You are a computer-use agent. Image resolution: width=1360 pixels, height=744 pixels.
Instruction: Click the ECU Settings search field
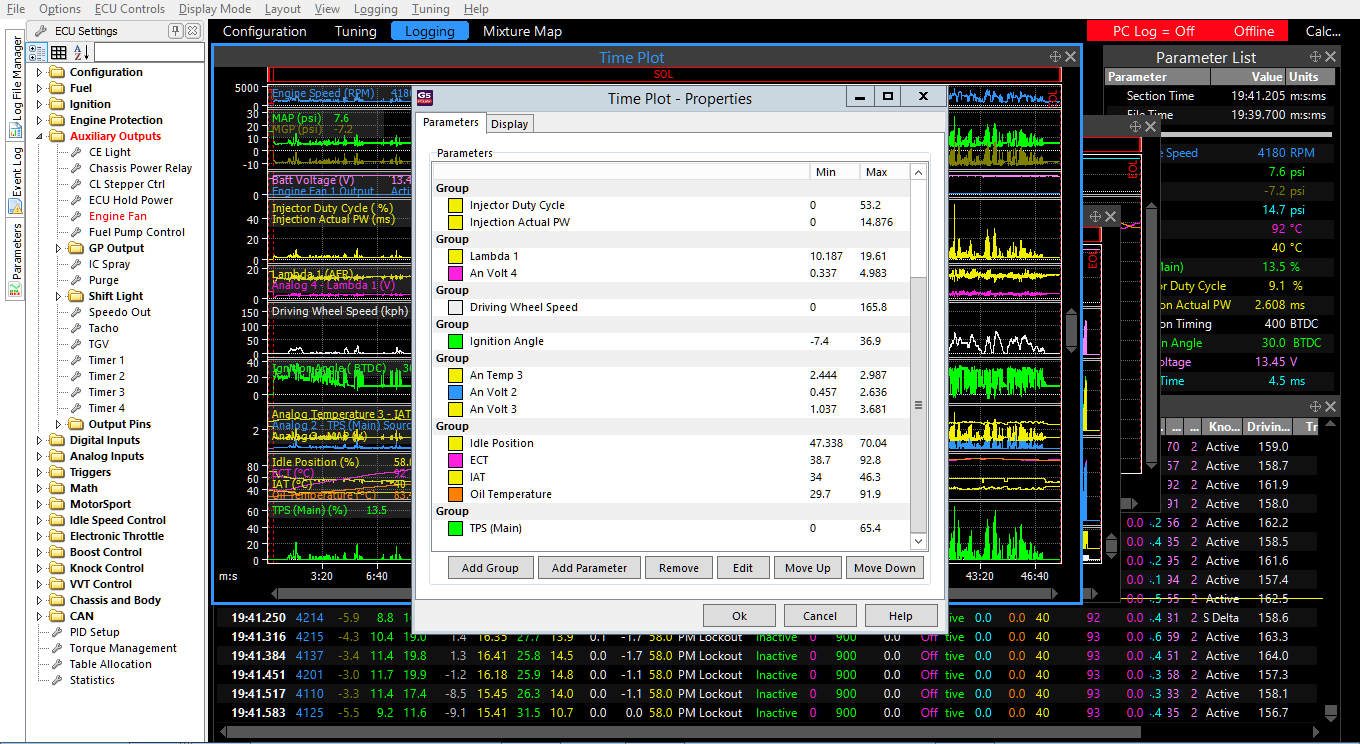click(x=150, y=52)
